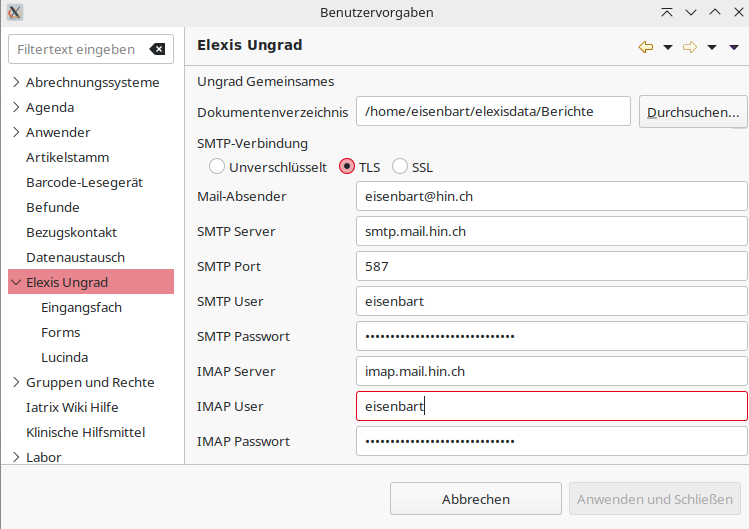The image size is (749, 529).
Task: Click the IMAP Server field
Action: coord(552,371)
